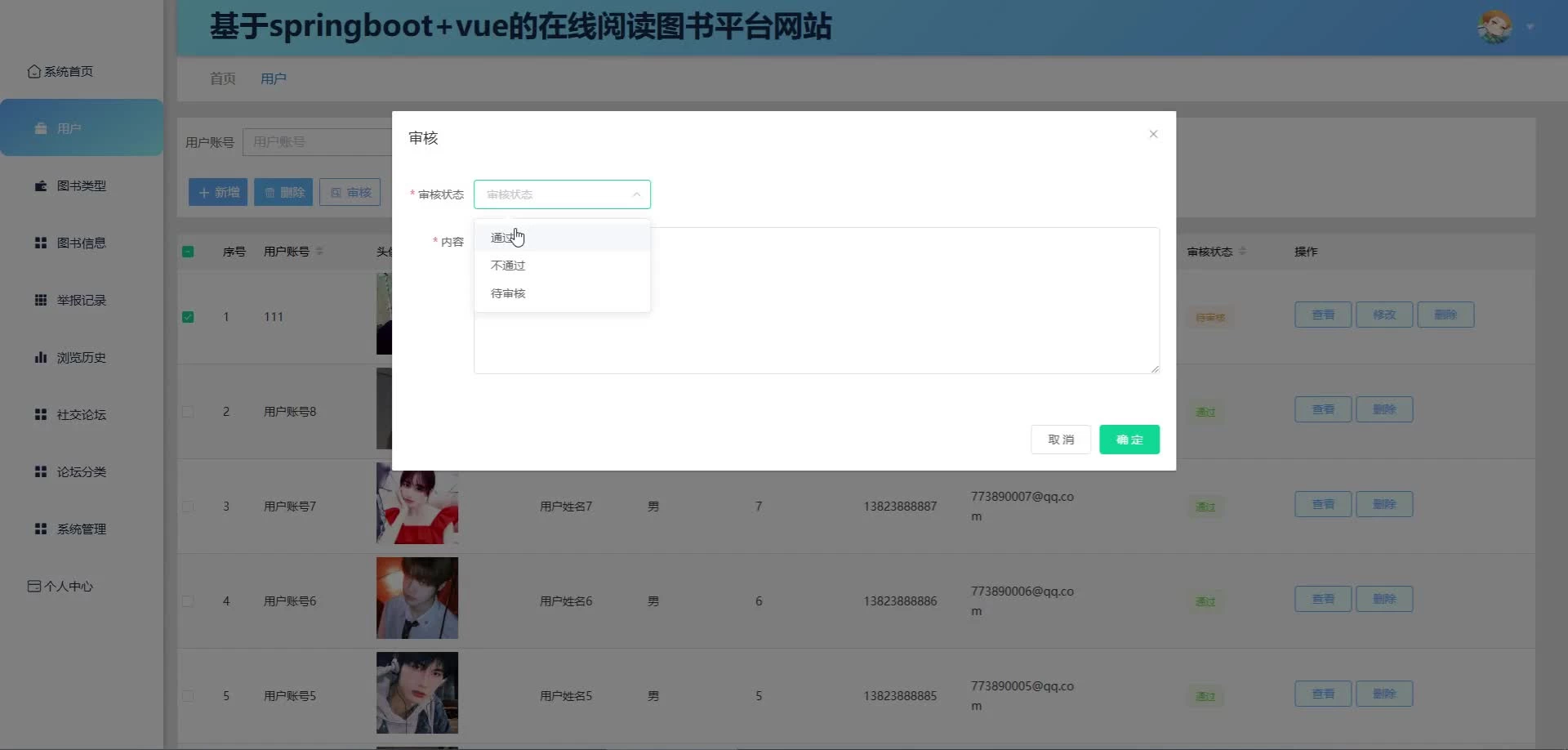Uncheck the checkbox for row 111
The width and height of the screenshot is (1568, 750).
188,317
